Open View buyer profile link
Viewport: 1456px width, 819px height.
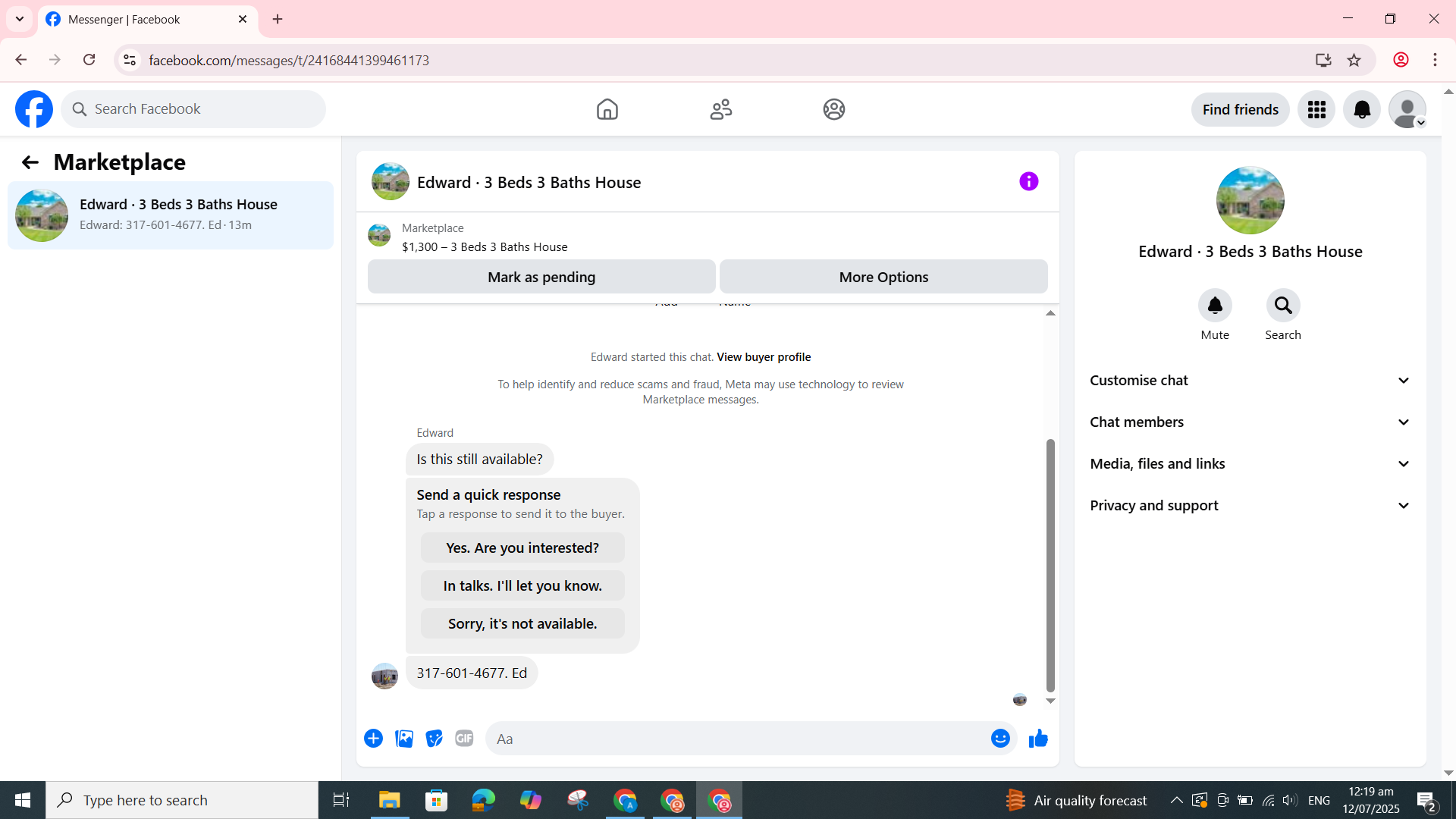click(764, 357)
